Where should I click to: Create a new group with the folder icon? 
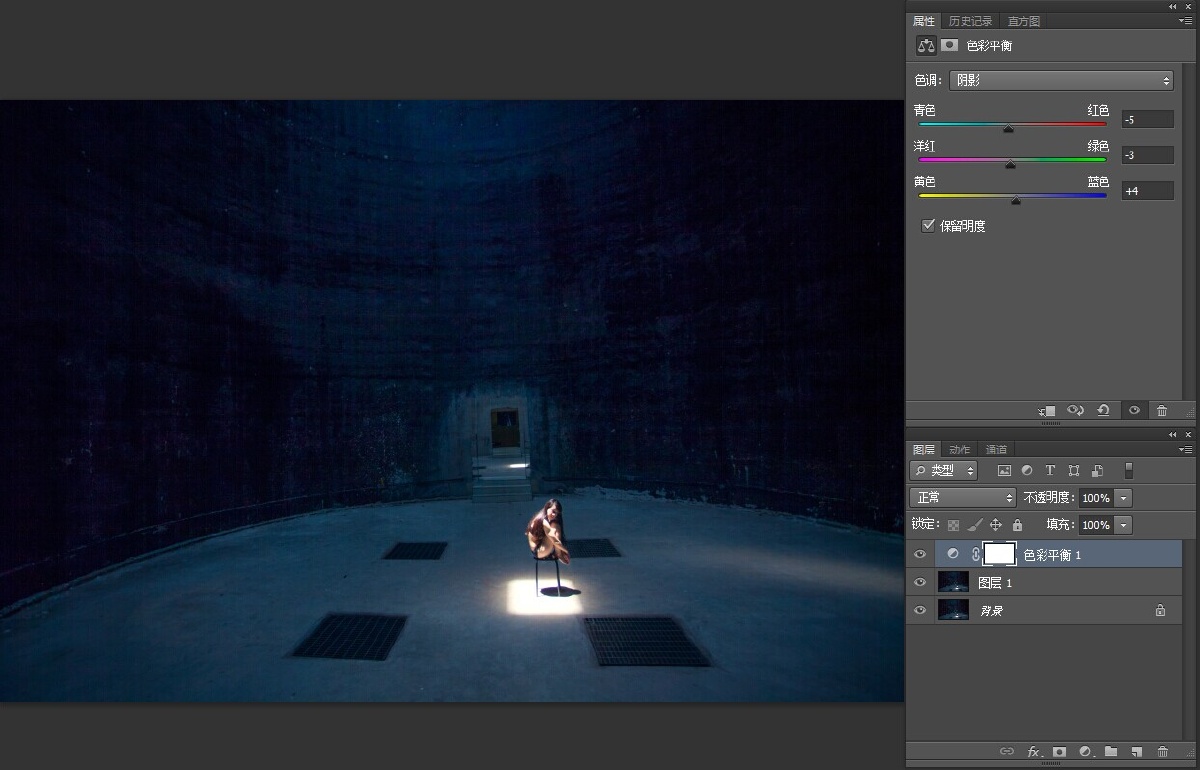click(x=1111, y=751)
